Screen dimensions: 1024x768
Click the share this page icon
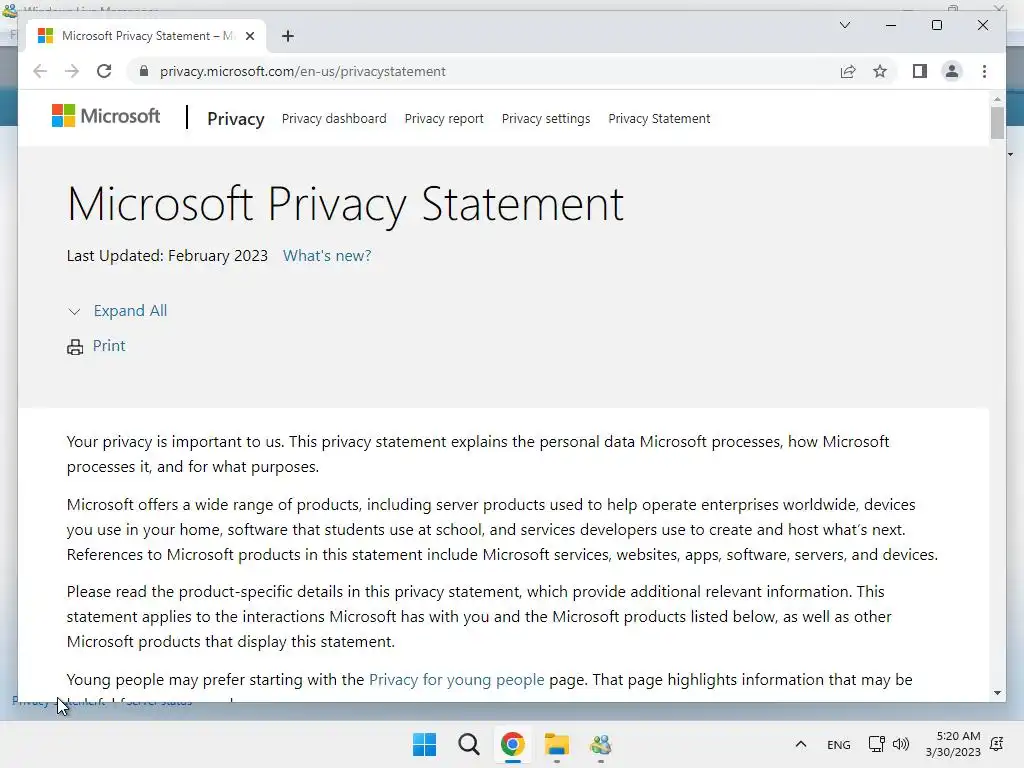[x=848, y=71]
